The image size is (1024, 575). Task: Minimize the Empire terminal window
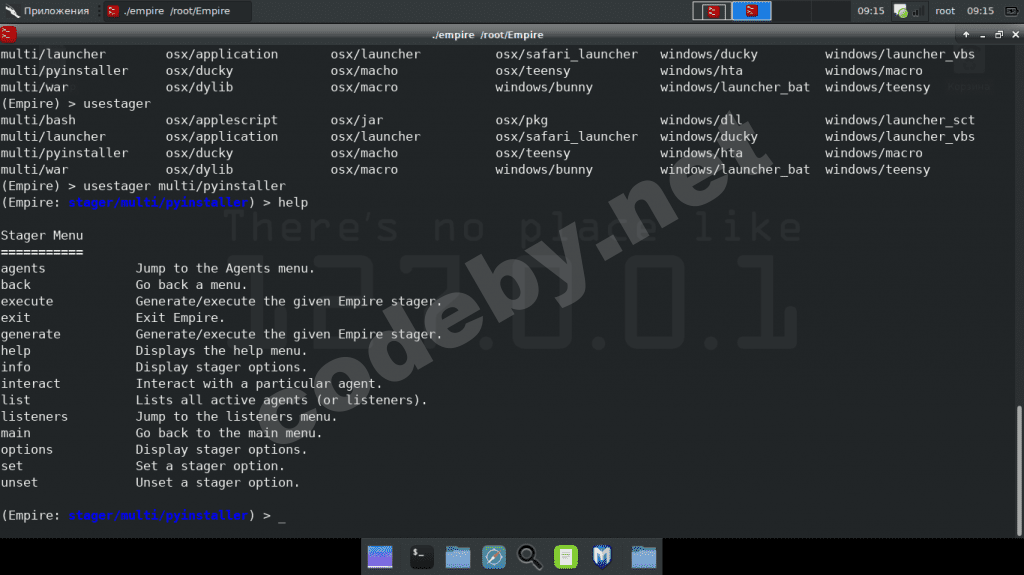982,35
